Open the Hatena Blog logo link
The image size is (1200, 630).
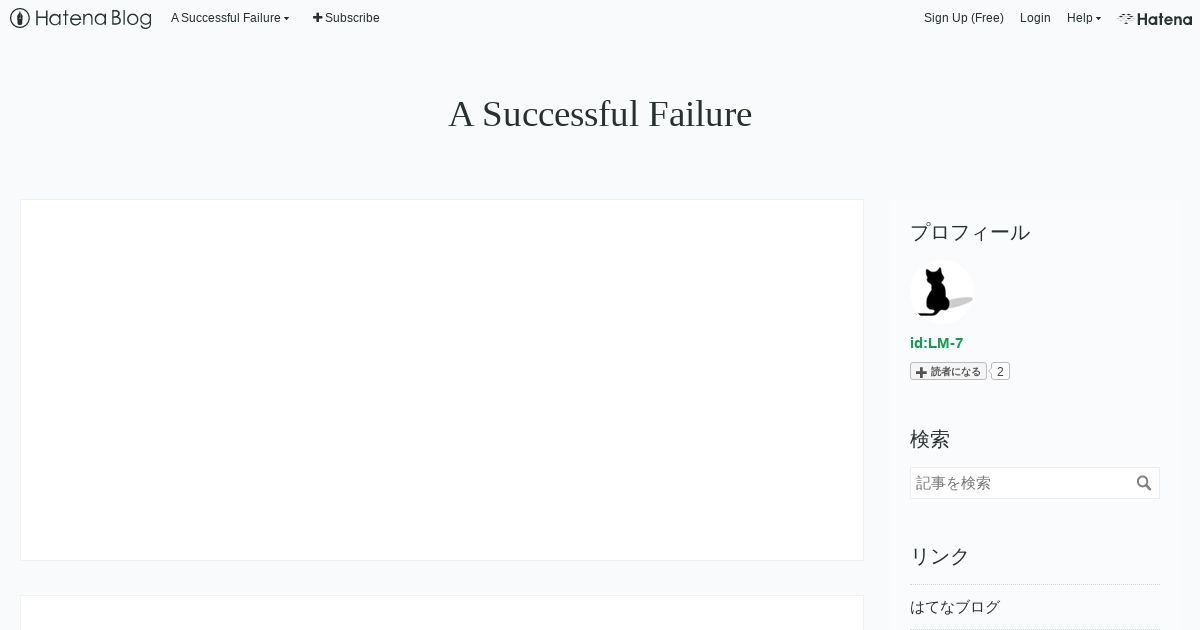[81, 18]
